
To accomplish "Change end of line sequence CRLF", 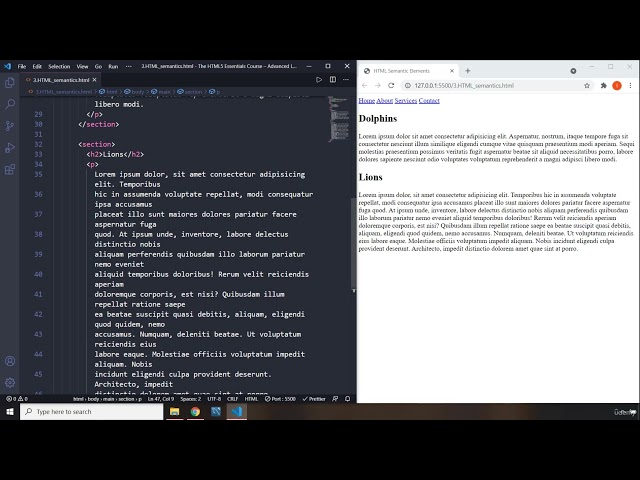I will pyautogui.click(x=232, y=399).
